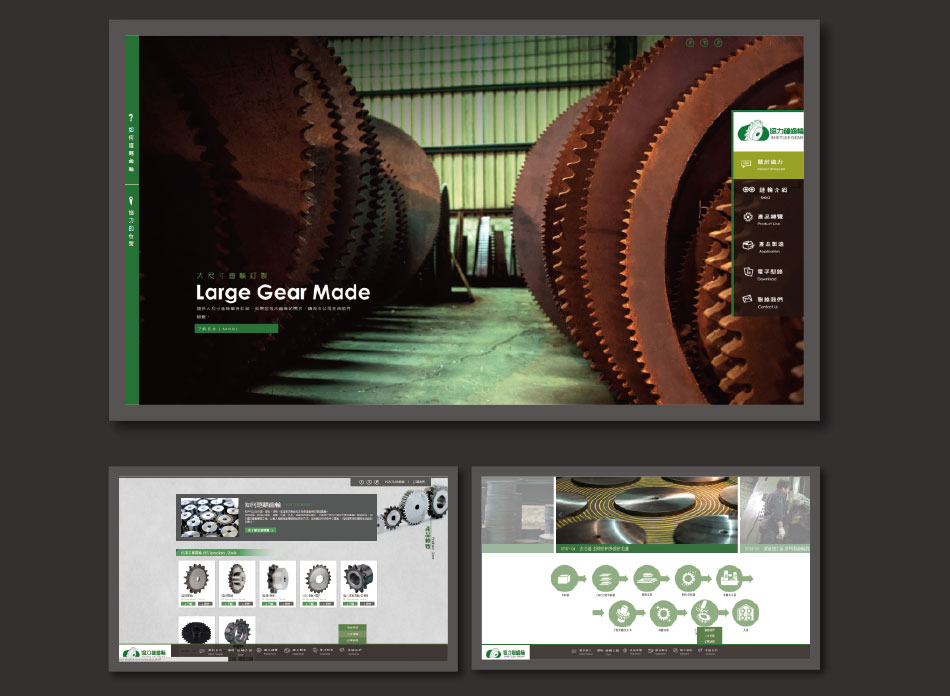This screenshot has width=950, height=696.
Task: Click the box icon beside Application
Action: [748, 245]
